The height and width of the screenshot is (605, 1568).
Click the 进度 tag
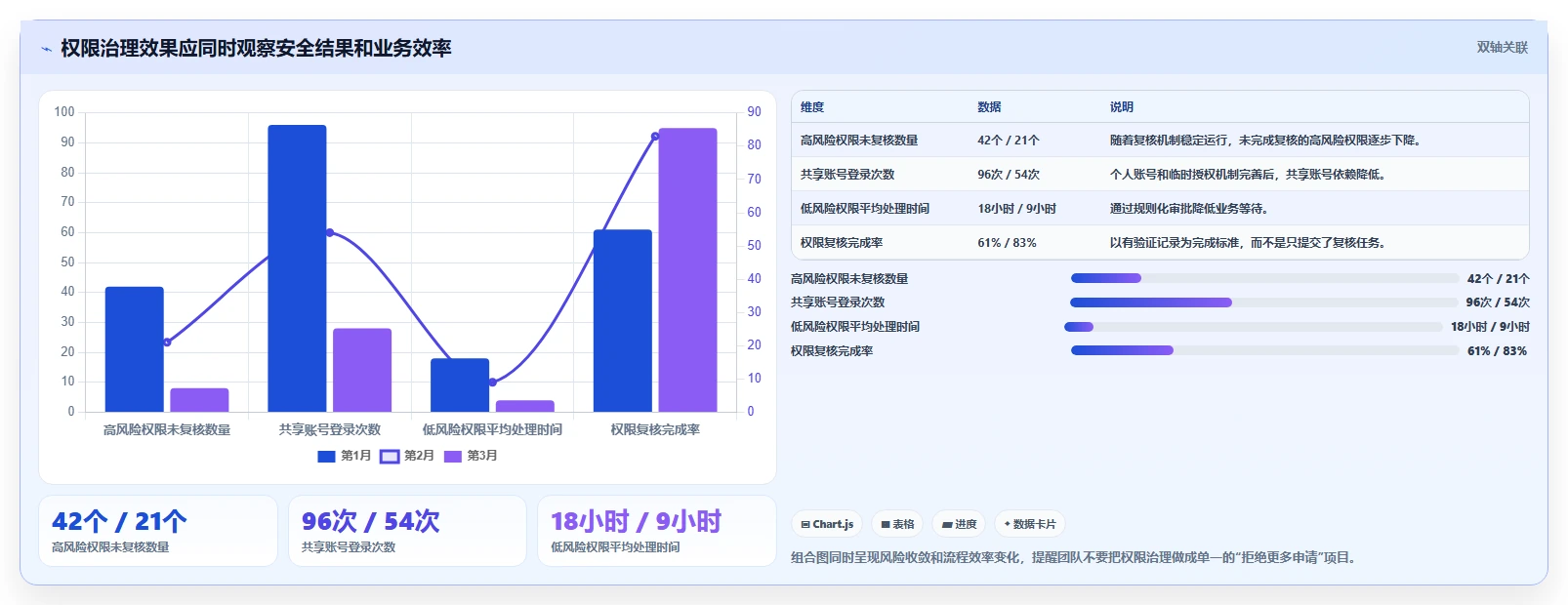tap(959, 524)
